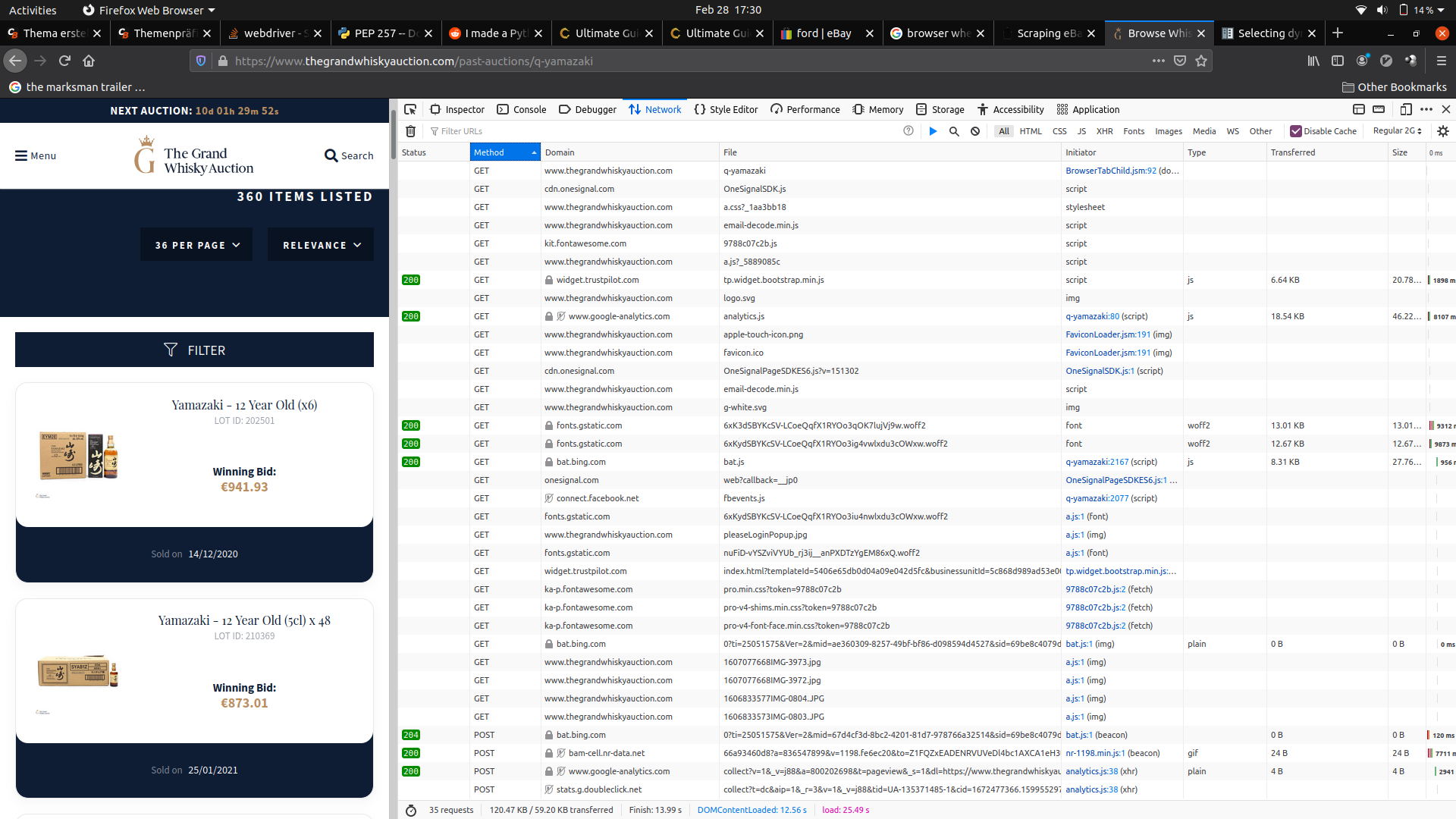
Task: Clear network log with trash icon
Action: point(410,131)
